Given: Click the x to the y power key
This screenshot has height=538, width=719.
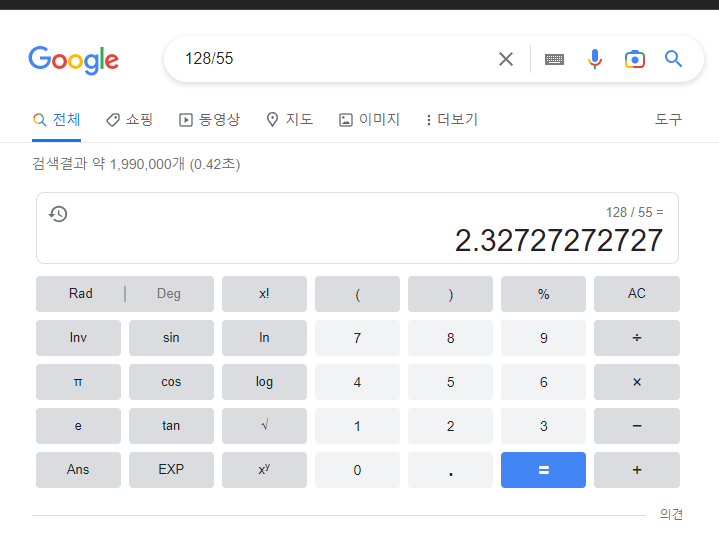Looking at the screenshot, I should [264, 470].
